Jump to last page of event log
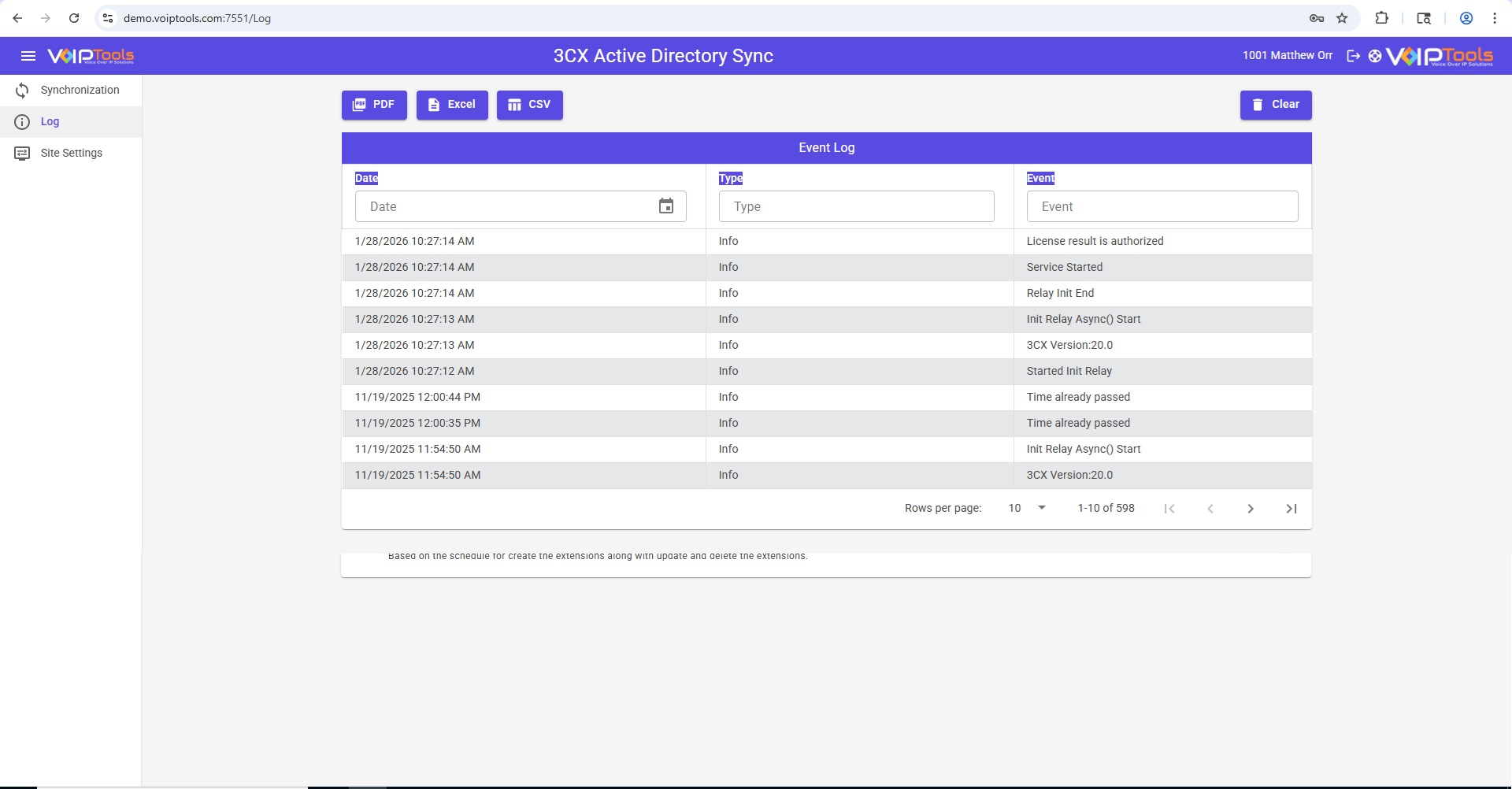The image size is (1512, 789). [1291, 509]
